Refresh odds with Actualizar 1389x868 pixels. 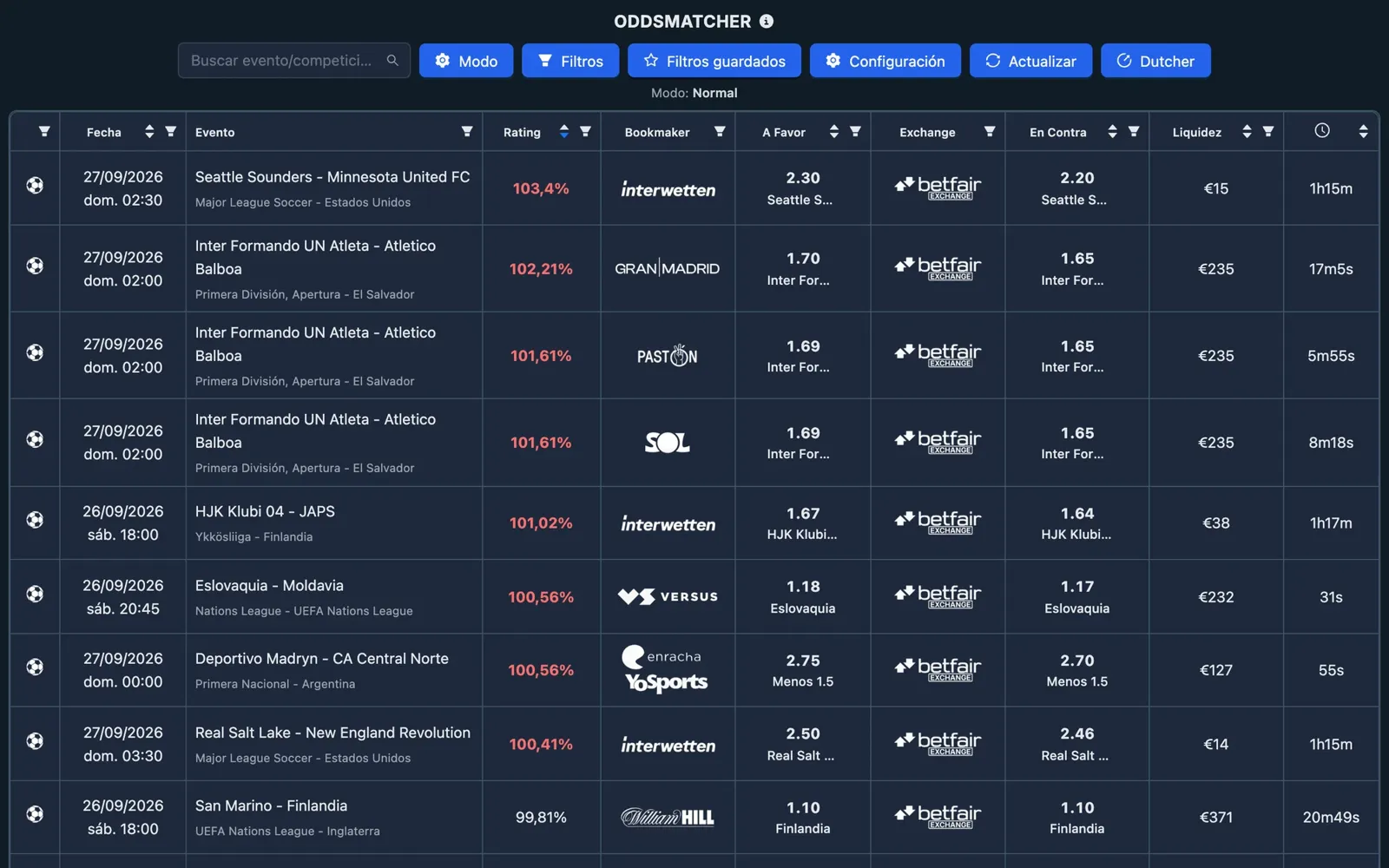coord(1031,61)
